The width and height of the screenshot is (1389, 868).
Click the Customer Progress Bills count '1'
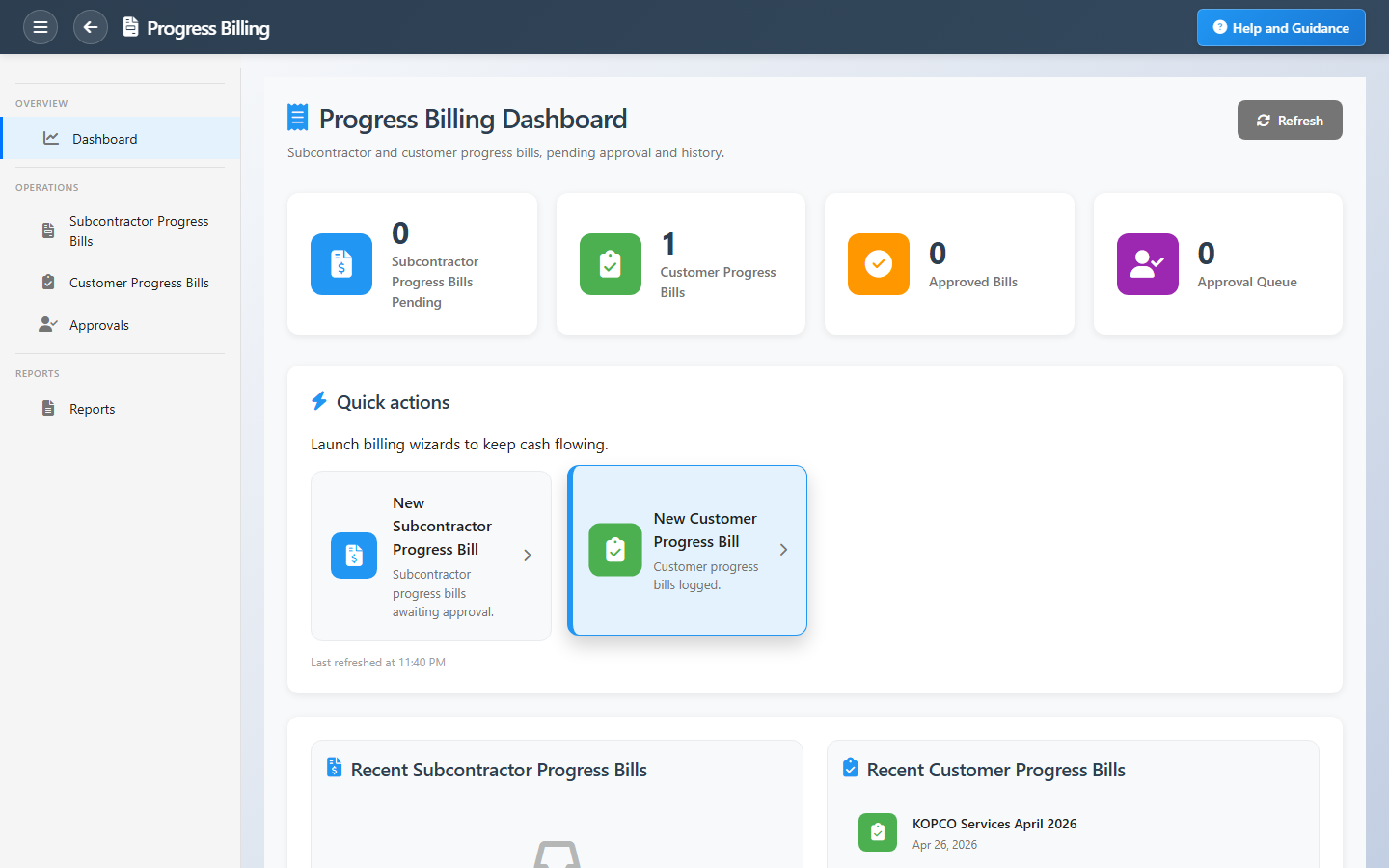point(668,244)
